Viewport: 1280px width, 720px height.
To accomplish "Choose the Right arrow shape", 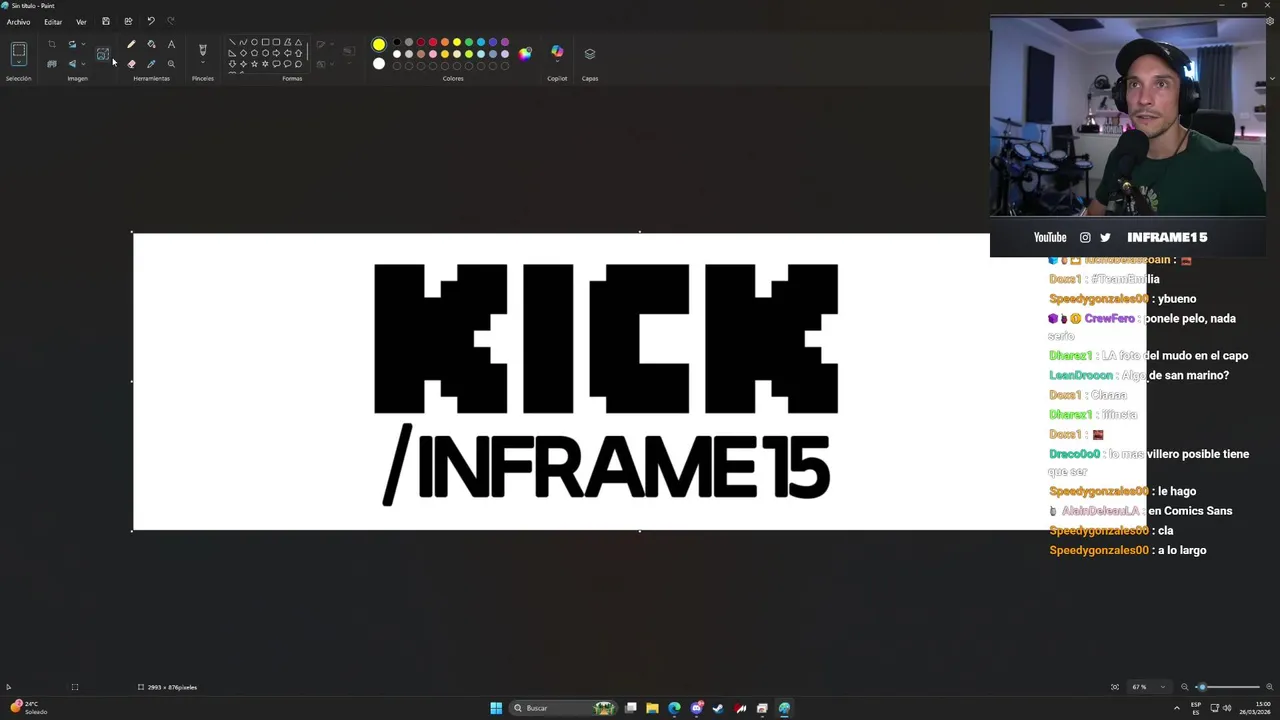I will point(276,53).
